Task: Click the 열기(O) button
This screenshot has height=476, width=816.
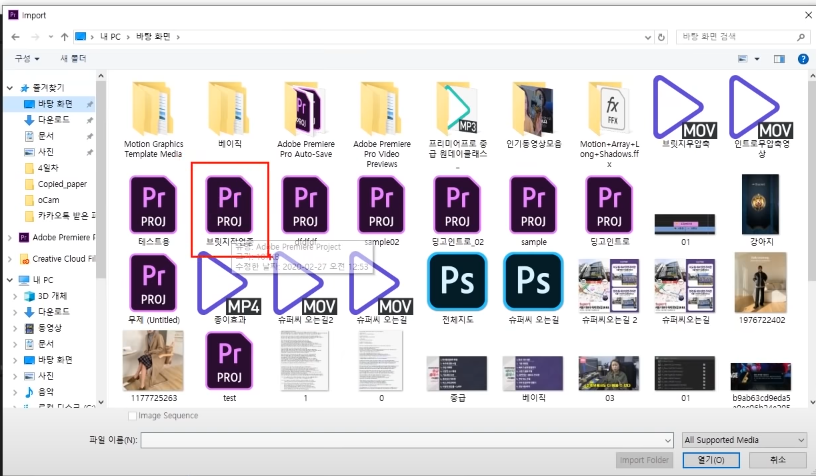Action: [711, 460]
